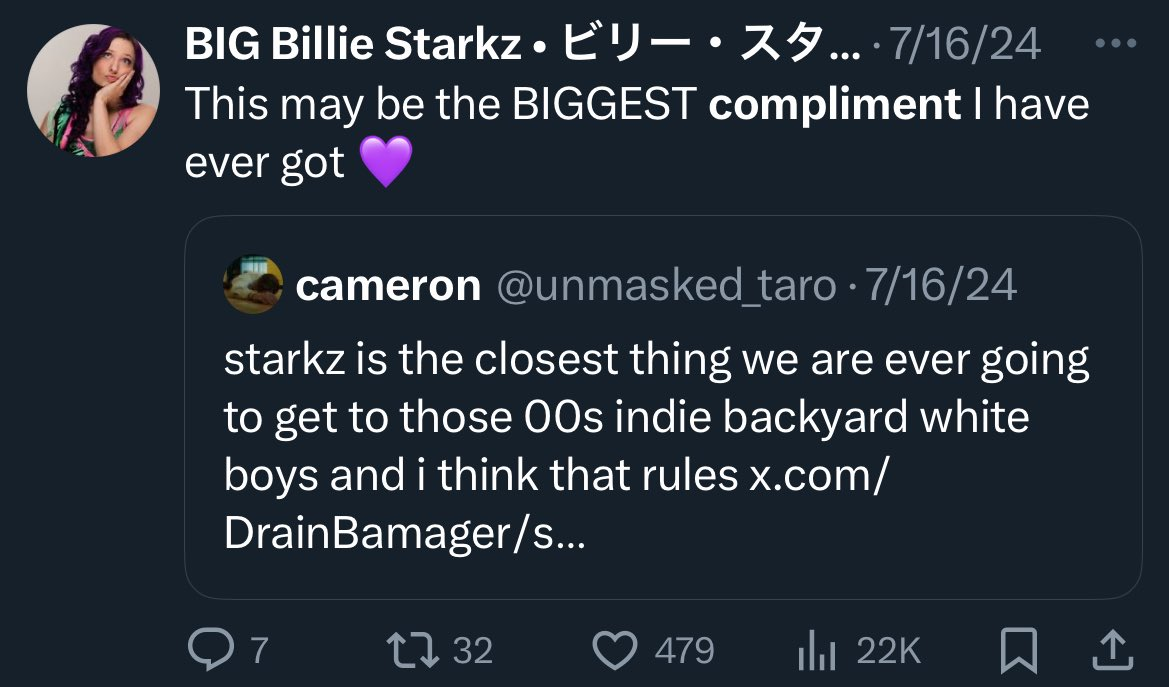The width and height of the screenshot is (1169, 687).
Task: Like the tweet with the heart icon
Action: [616, 651]
